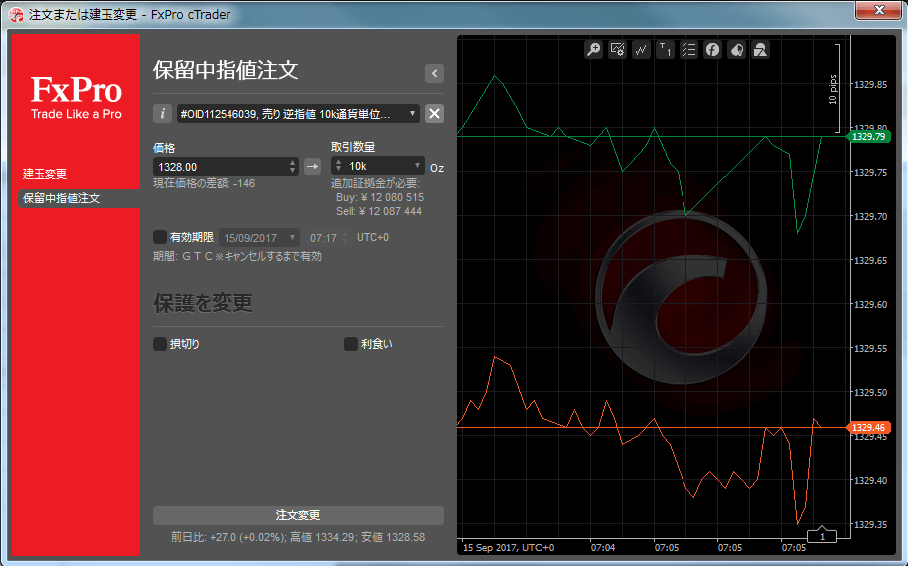Open the order selection dropdown #OID112546039
This screenshot has height=566, width=908.
[x=298, y=114]
